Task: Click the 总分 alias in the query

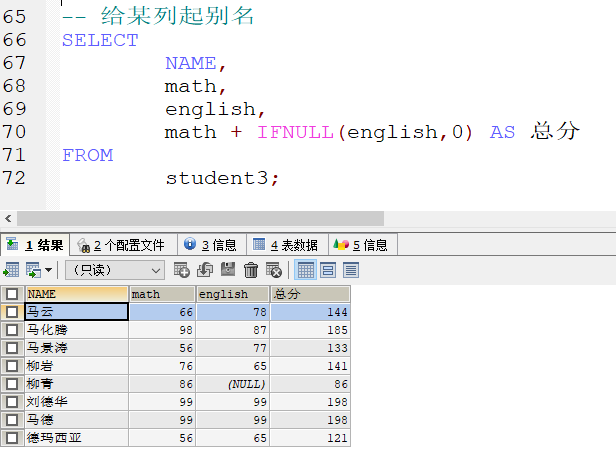Action: pyautogui.click(x=554, y=131)
